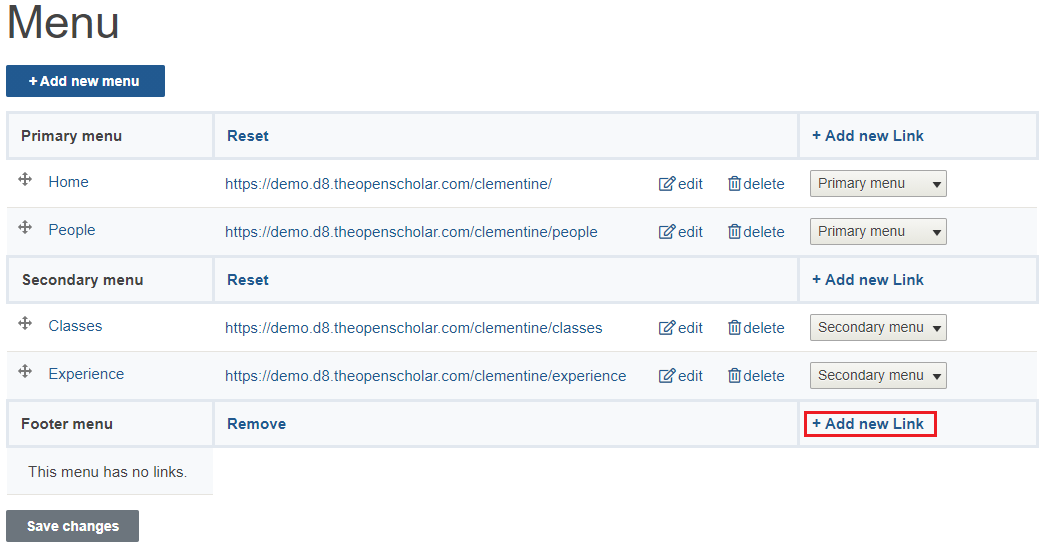The width and height of the screenshot is (1044, 548).
Task: Click the drag handle icon beside Classes
Action: (x=25, y=324)
